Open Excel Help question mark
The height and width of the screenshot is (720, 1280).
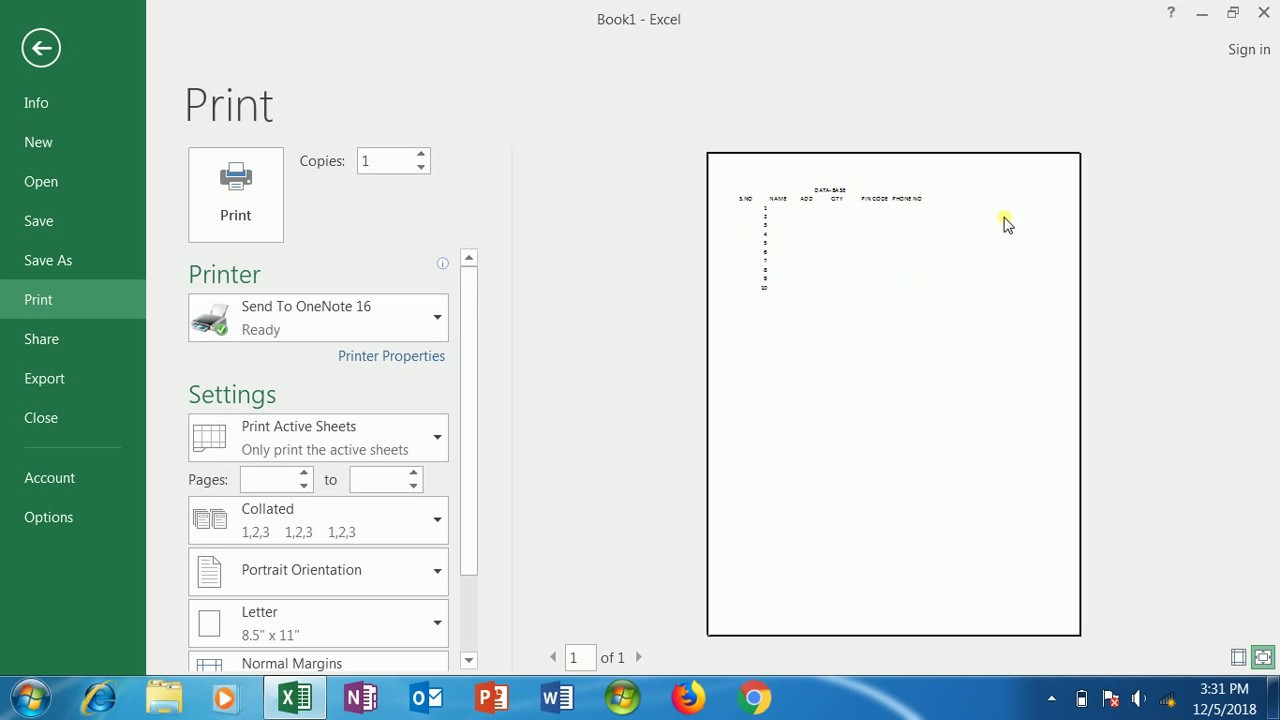pos(1171,13)
